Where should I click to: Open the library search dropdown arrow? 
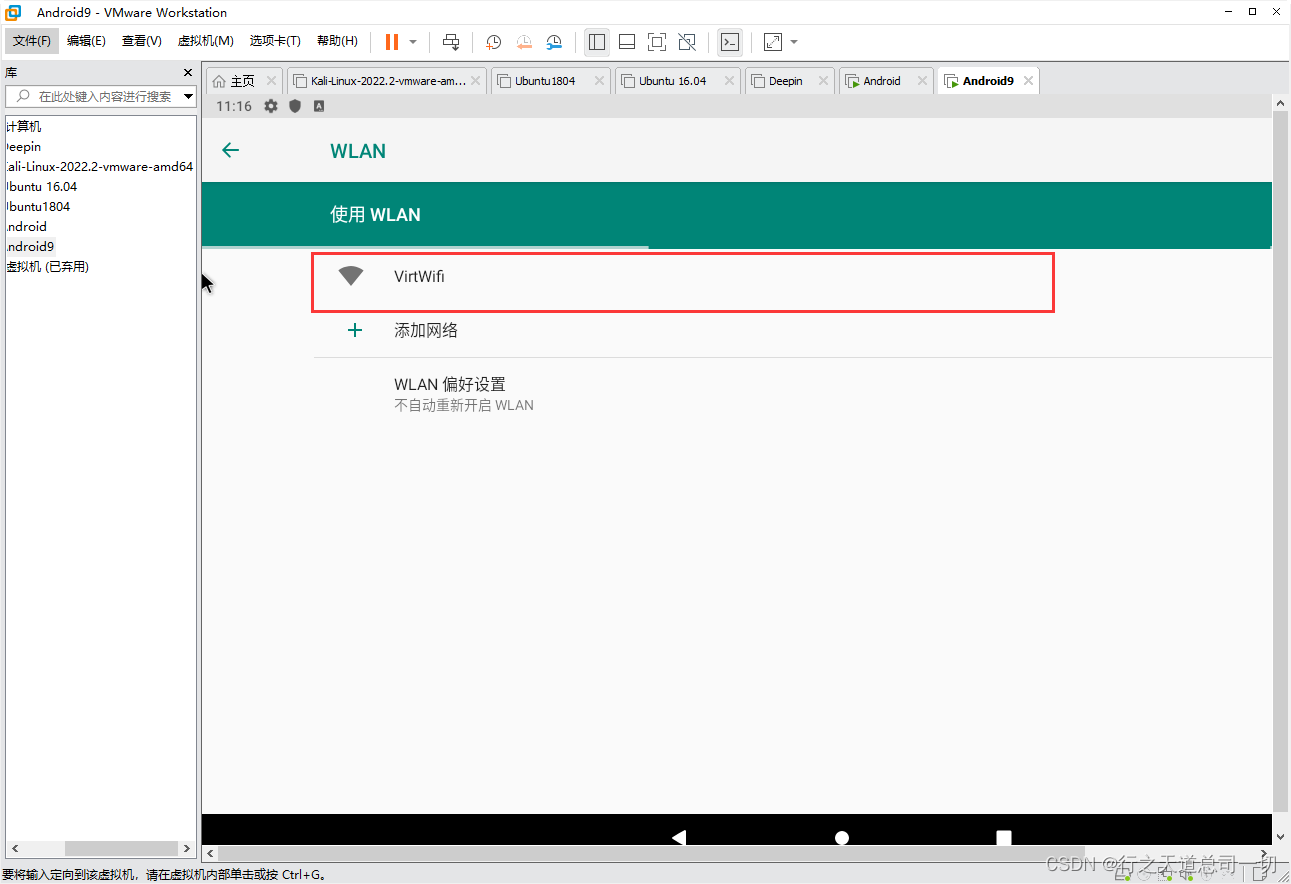coord(188,96)
